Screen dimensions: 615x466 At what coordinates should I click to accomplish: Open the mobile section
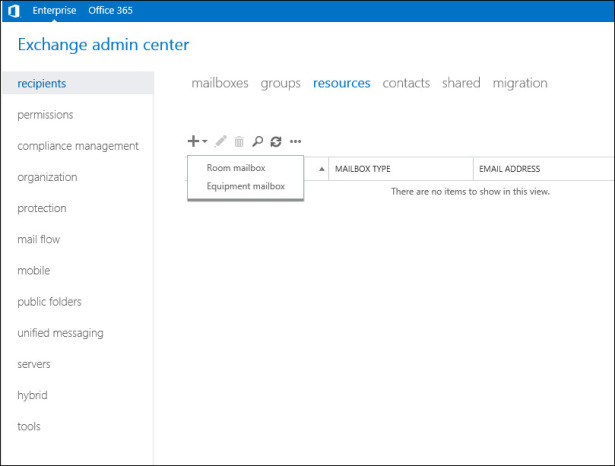(x=34, y=271)
